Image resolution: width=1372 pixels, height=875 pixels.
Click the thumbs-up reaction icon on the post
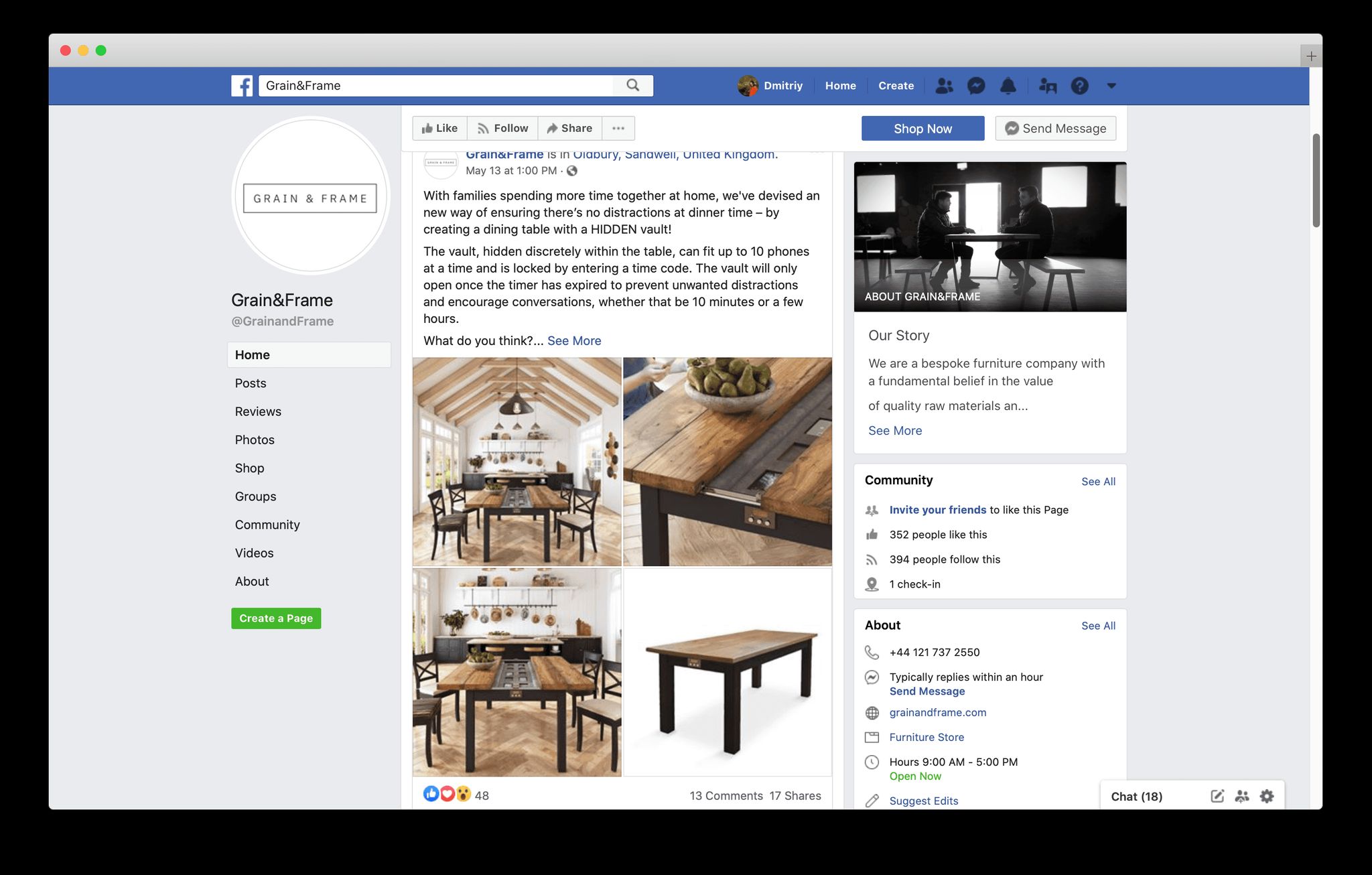pyautogui.click(x=430, y=794)
